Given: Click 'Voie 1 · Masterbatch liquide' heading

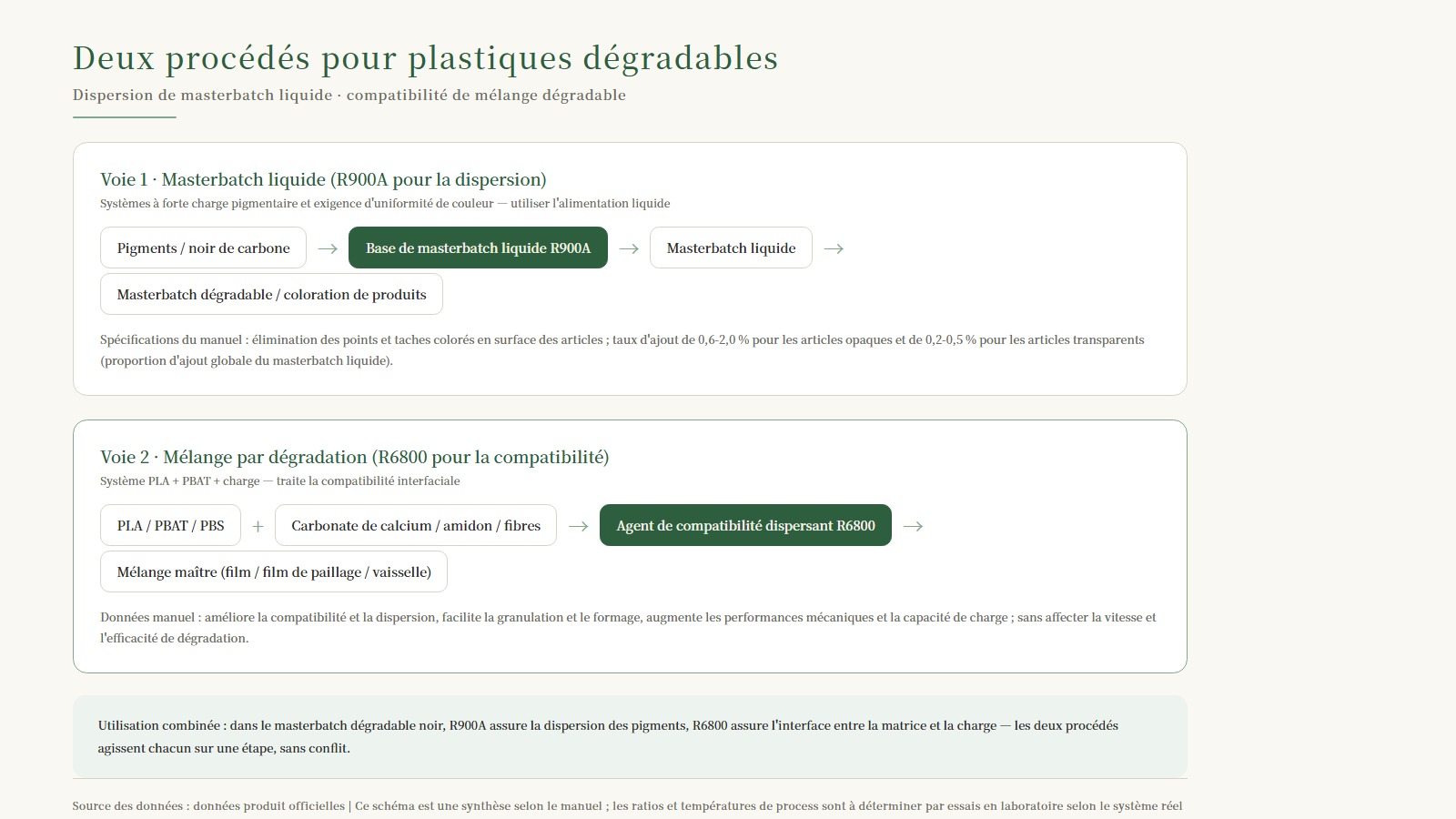Looking at the screenshot, I should click(323, 179).
